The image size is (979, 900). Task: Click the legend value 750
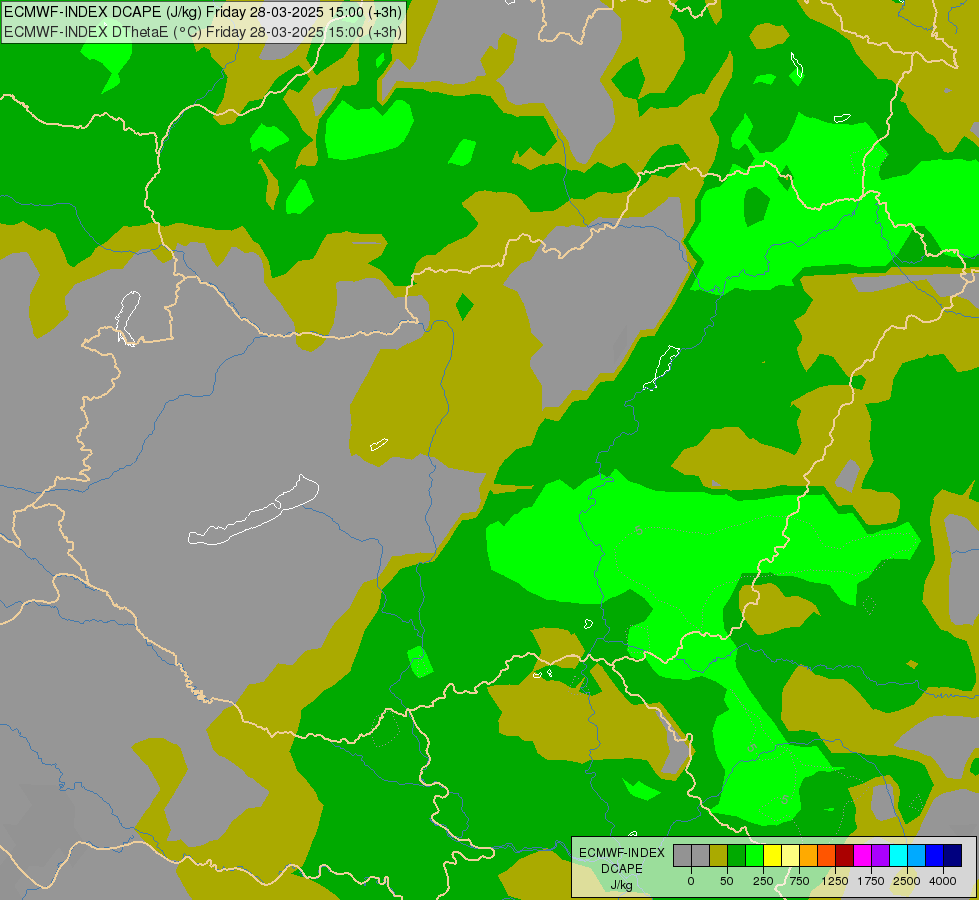pos(799,881)
